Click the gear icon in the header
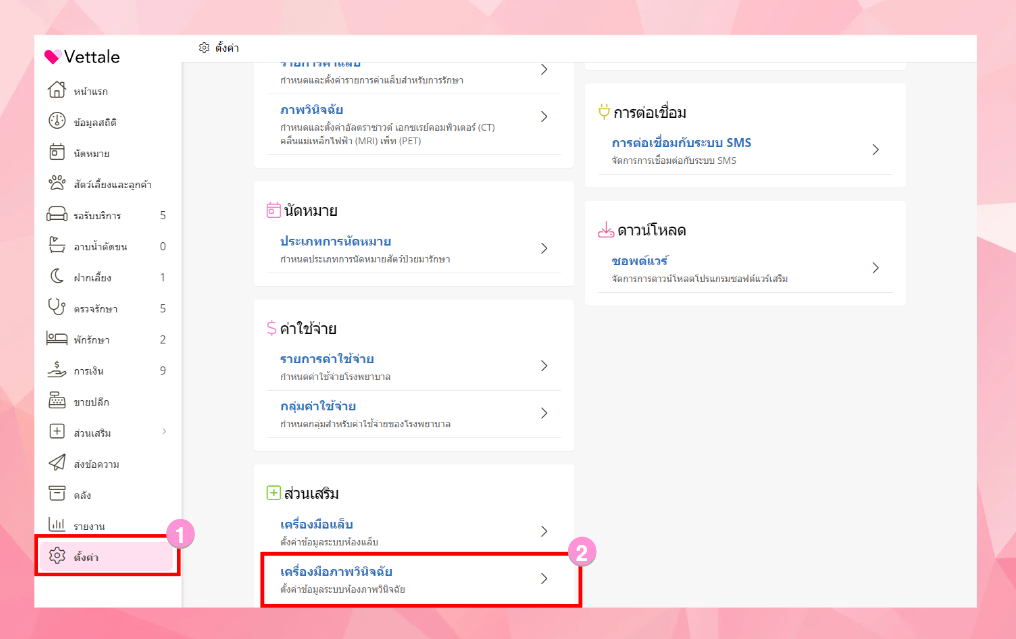Image resolution: width=1016 pixels, height=639 pixels. click(x=204, y=48)
